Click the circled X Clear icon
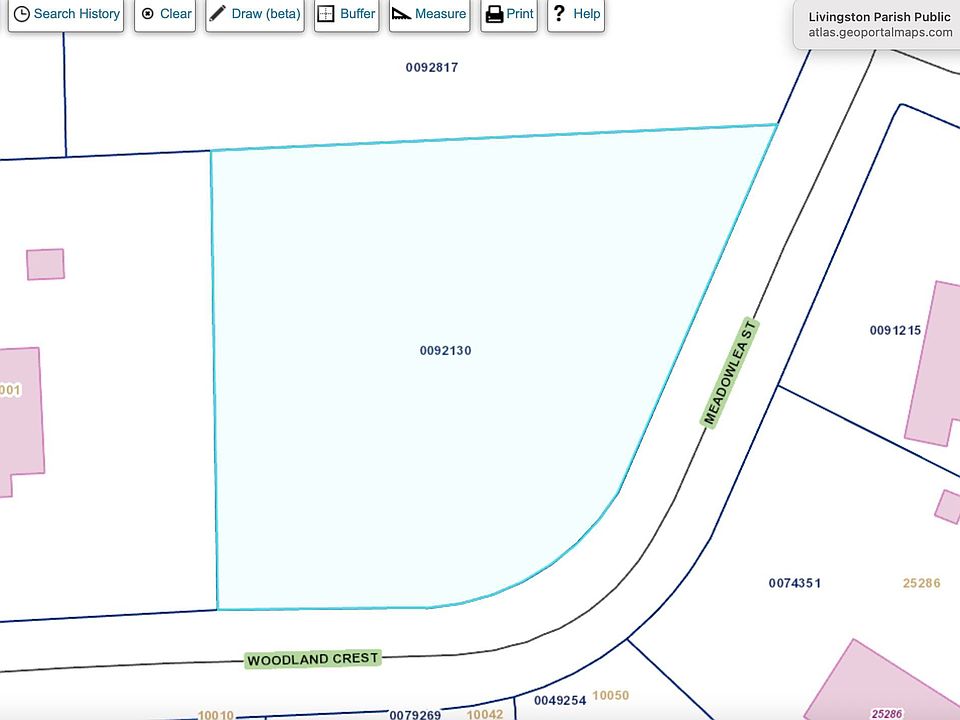Image resolution: width=960 pixels, height=720 pixels. [148, 13]
